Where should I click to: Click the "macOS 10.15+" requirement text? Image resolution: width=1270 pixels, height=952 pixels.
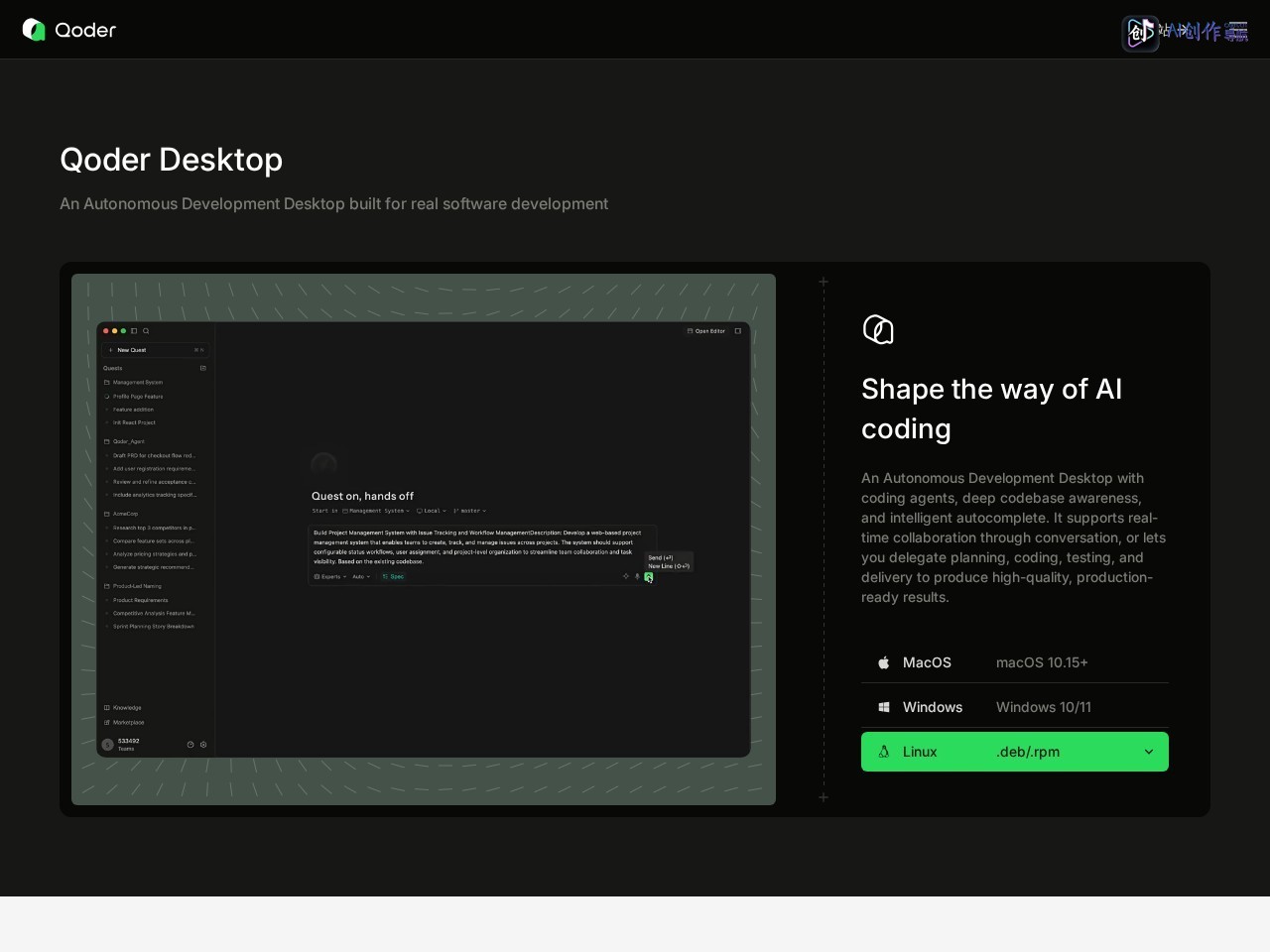(1042, 662)
